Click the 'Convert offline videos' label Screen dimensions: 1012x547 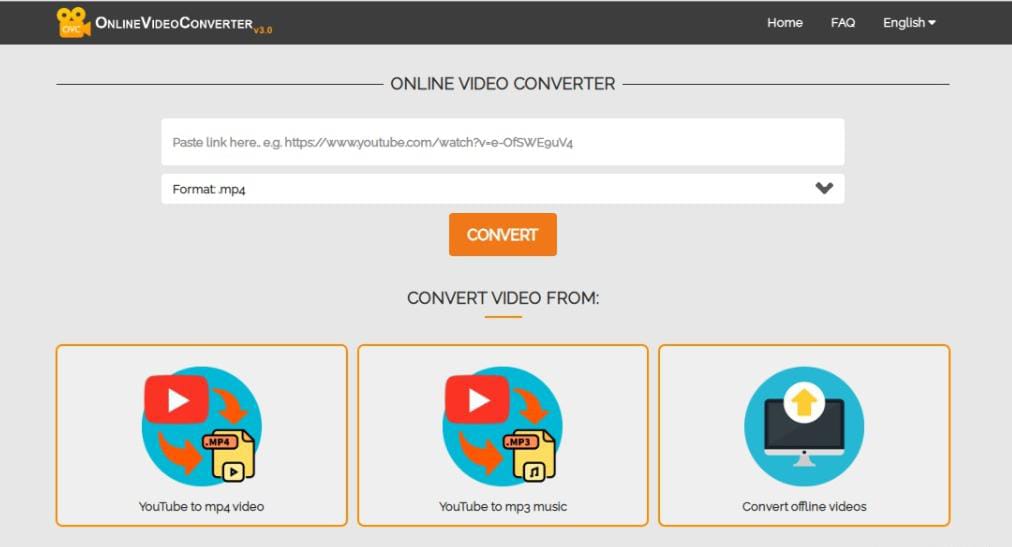[x=804, y=506]
